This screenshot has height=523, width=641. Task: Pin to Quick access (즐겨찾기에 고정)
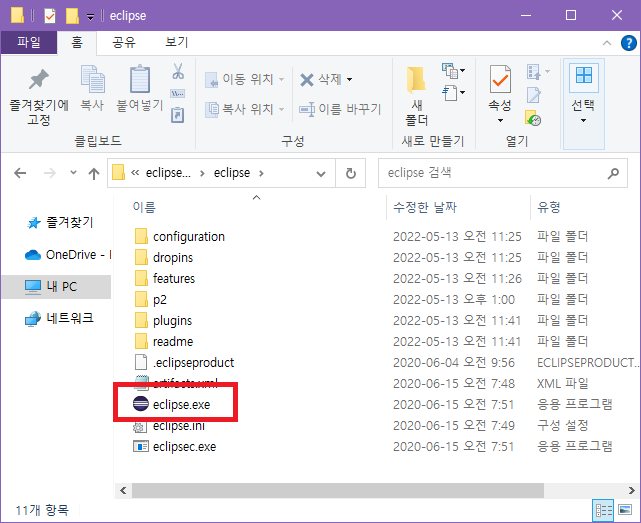39,97
